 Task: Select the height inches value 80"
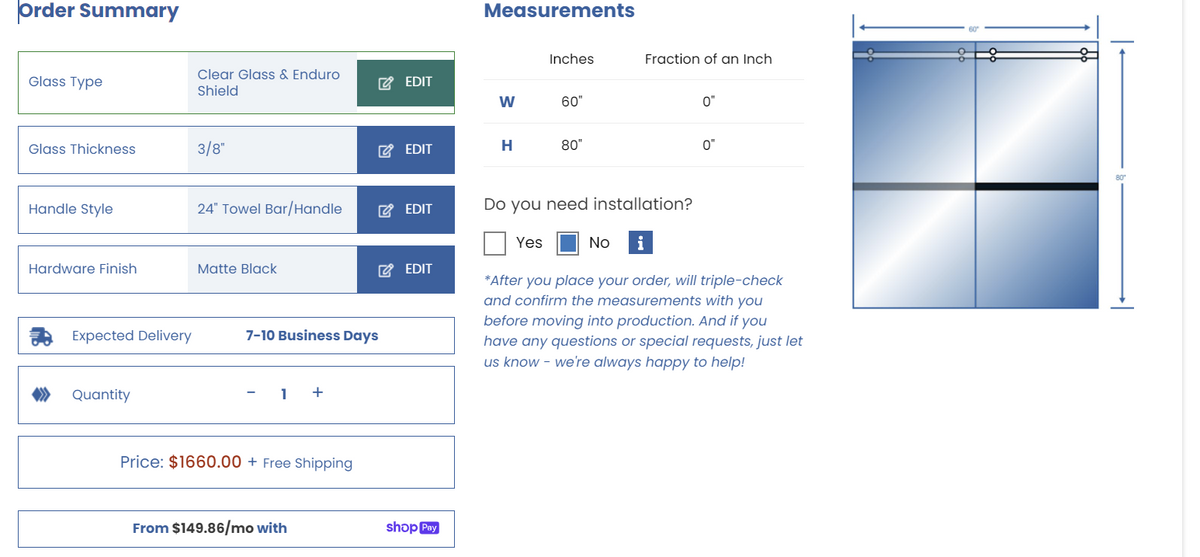pos(571,145)
